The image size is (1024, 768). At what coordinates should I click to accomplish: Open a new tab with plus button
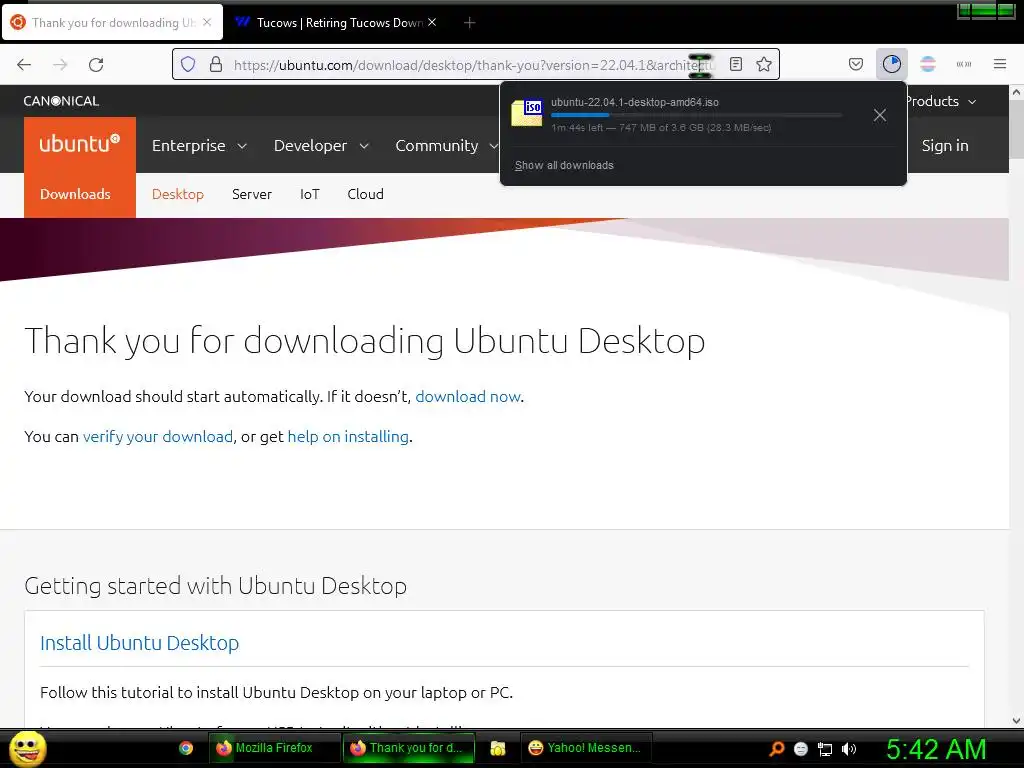pos(470,23)
